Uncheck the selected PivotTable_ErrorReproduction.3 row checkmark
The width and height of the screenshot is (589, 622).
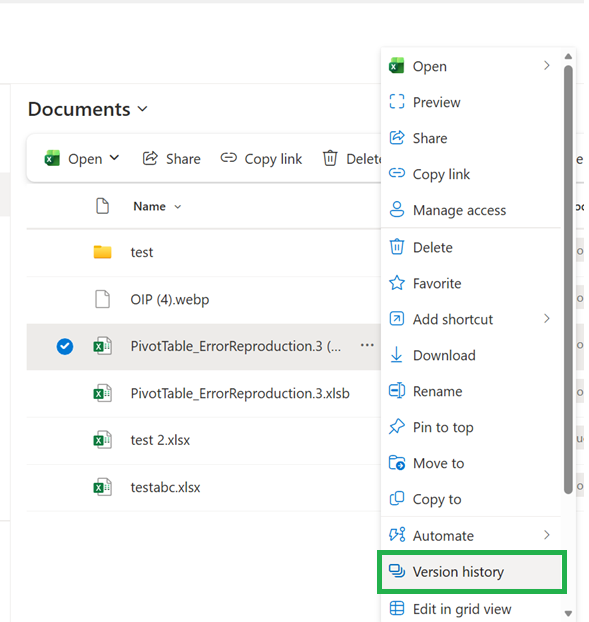pyautogui.click(x=65, y=346)
